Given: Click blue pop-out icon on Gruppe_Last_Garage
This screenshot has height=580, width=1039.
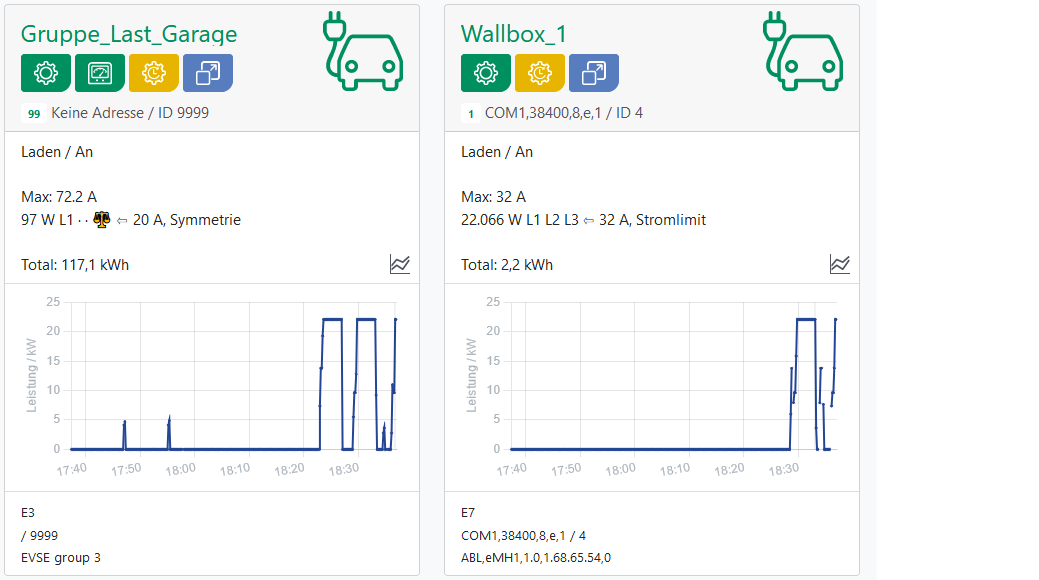Looking at the screenshot, I should point(208,73).
